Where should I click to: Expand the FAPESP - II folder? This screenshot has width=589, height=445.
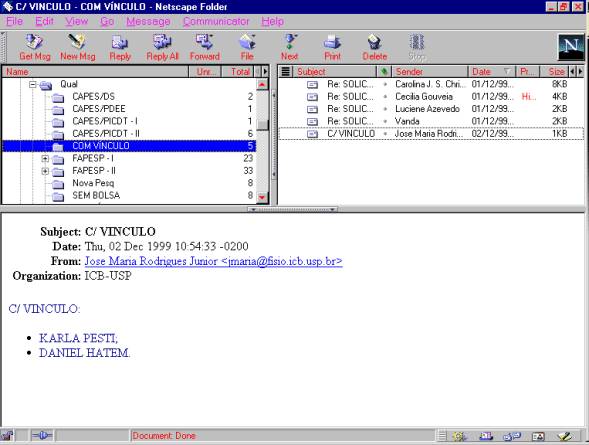[45, 171]
